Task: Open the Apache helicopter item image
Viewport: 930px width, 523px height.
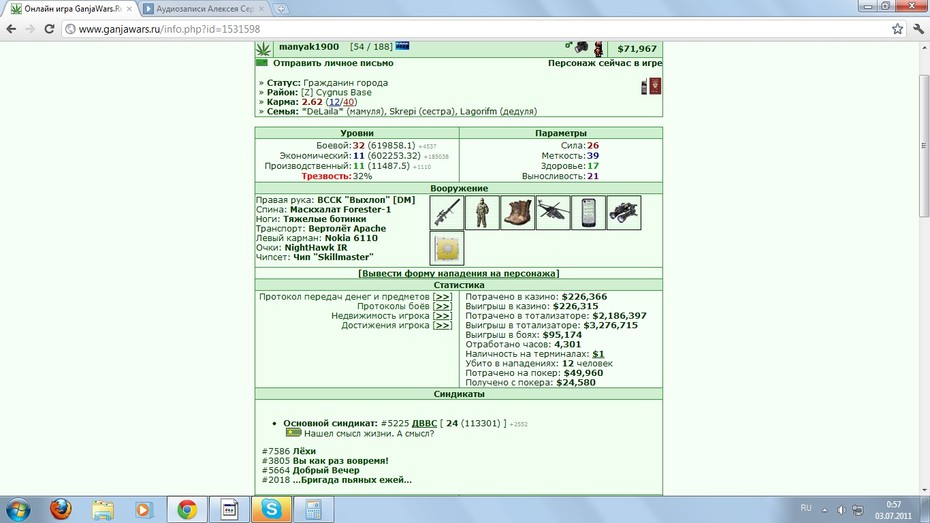Action: [553, 212]
